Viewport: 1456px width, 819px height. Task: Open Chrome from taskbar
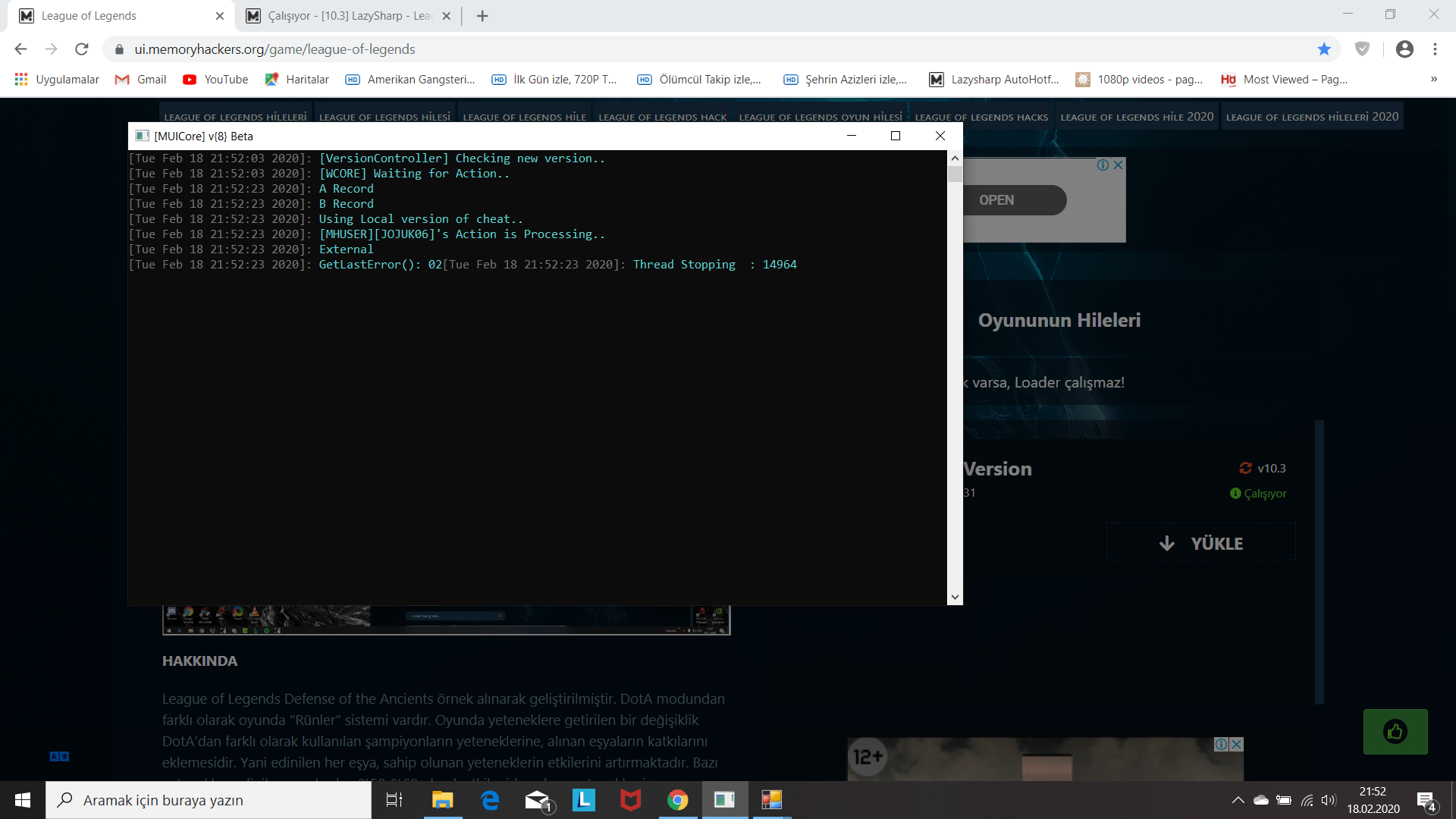pos(678,800)
